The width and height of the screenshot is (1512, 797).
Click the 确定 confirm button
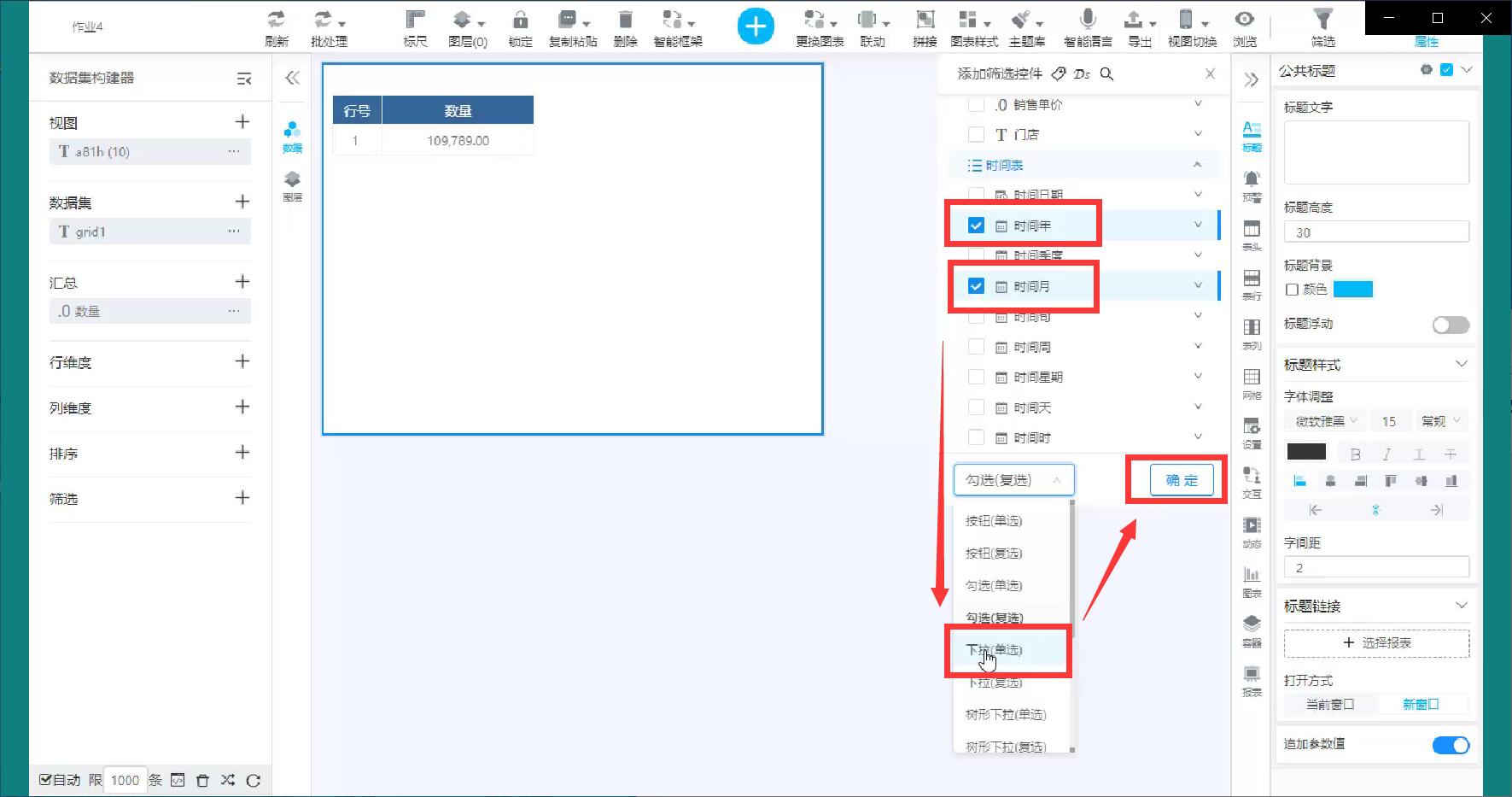(x=1182, y=480)
